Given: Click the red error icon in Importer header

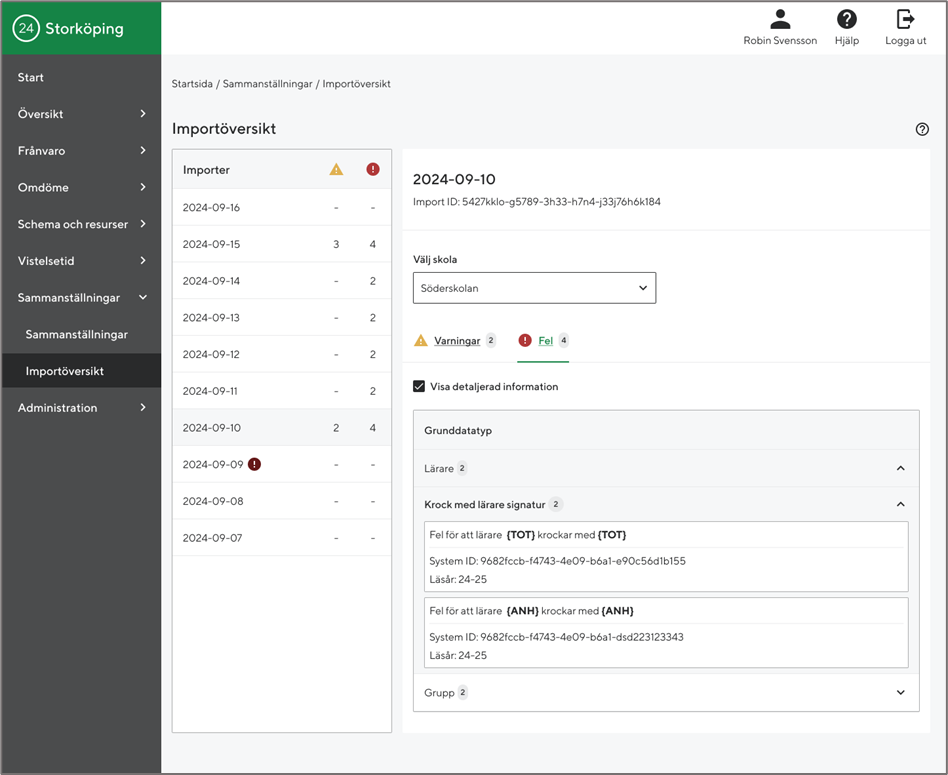Looking at the screenshot, I should point(373,170).
